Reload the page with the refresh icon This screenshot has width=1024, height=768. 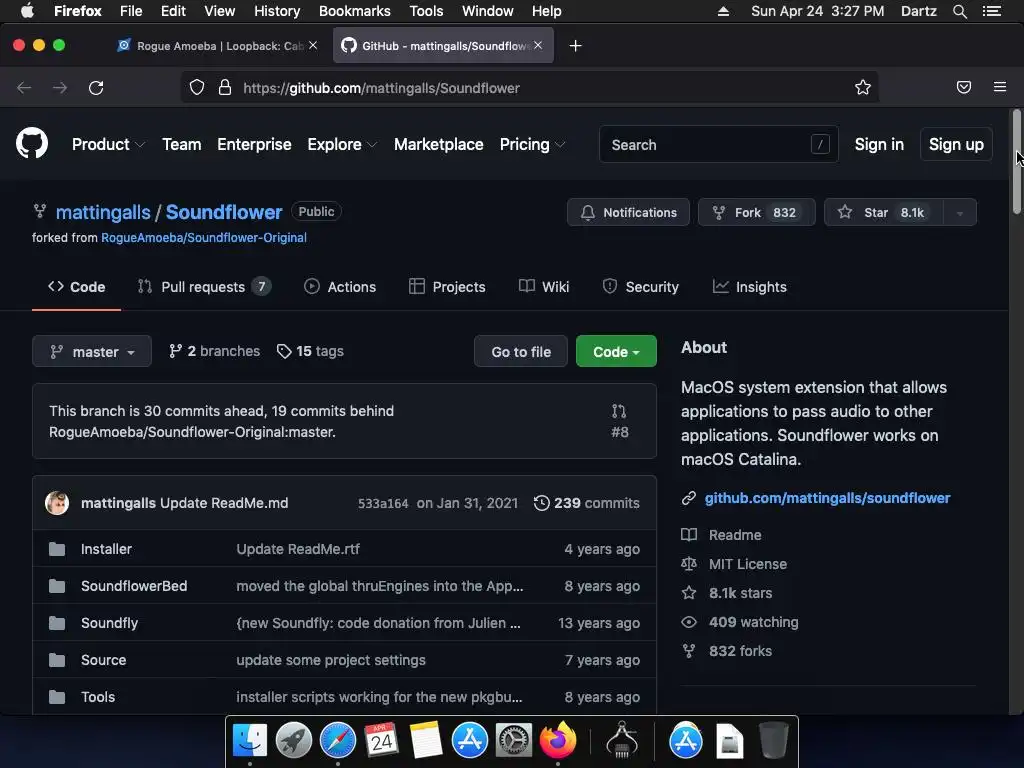tap(96, 88)
